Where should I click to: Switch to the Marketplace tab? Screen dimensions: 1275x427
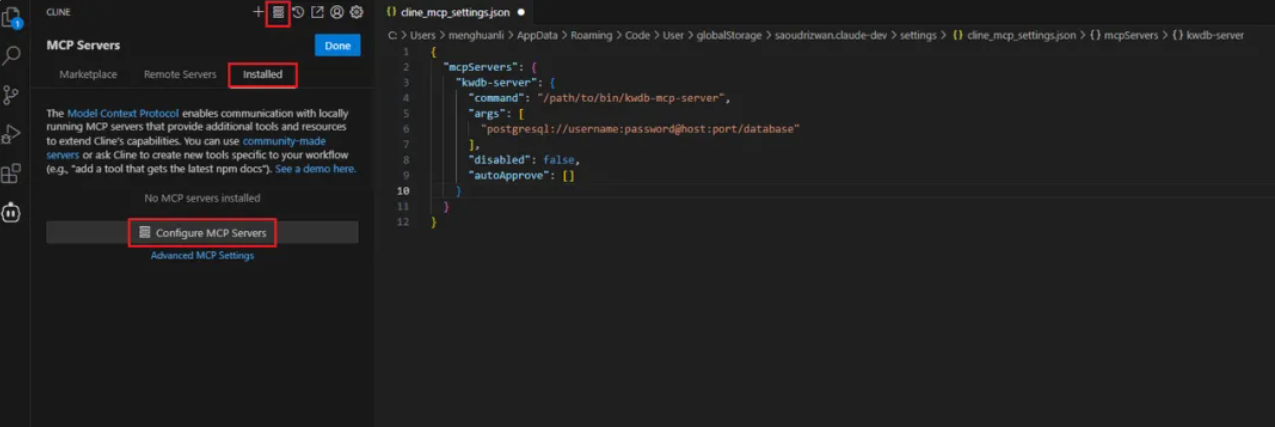click(x=88, y=75)
